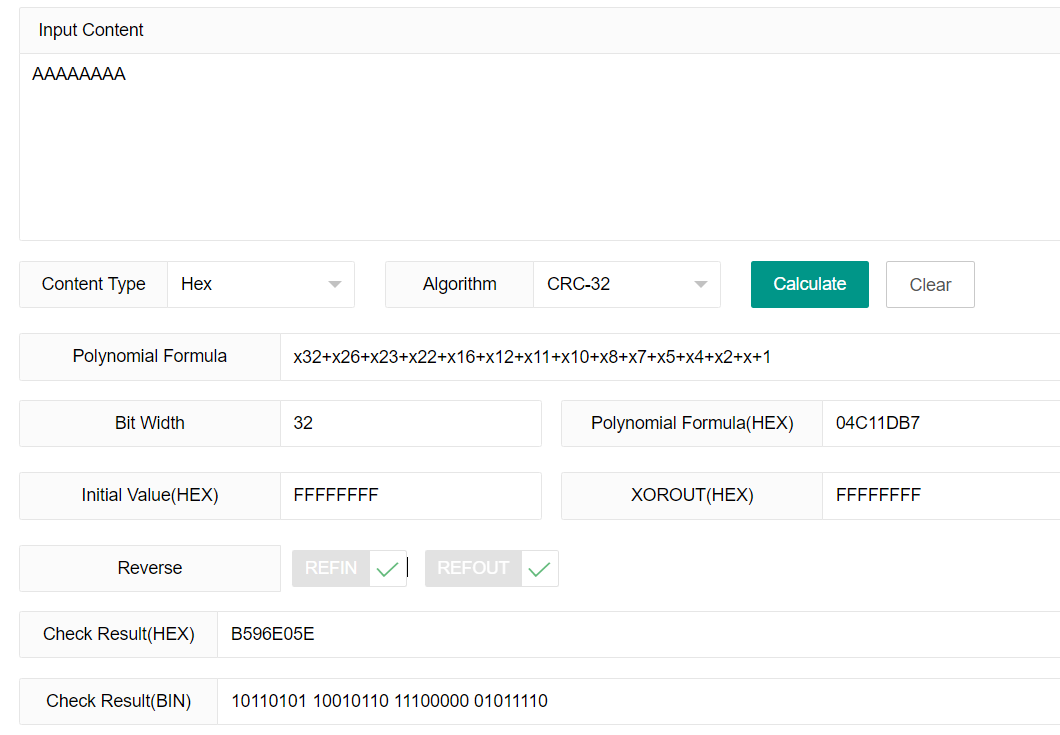This screenshot has height=735, width=1060.
Task: Click the green checkmark on REFOUT
Action: tap(538, 568)
